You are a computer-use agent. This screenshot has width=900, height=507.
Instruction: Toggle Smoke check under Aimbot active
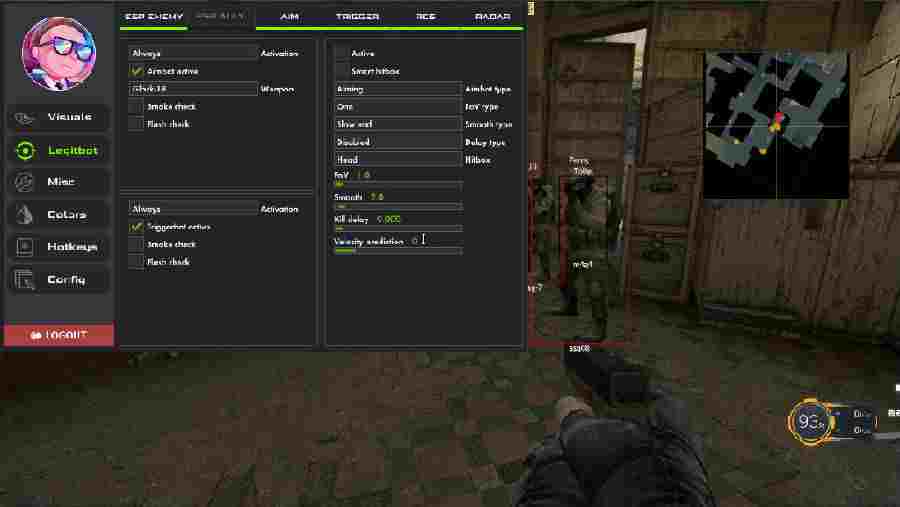(x=136, y=107)
